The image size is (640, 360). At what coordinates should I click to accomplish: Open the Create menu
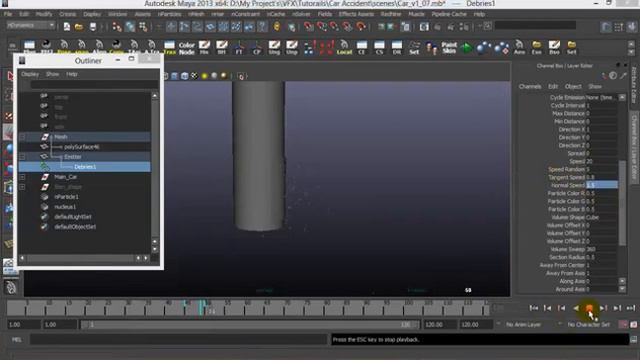click(67, 14)
